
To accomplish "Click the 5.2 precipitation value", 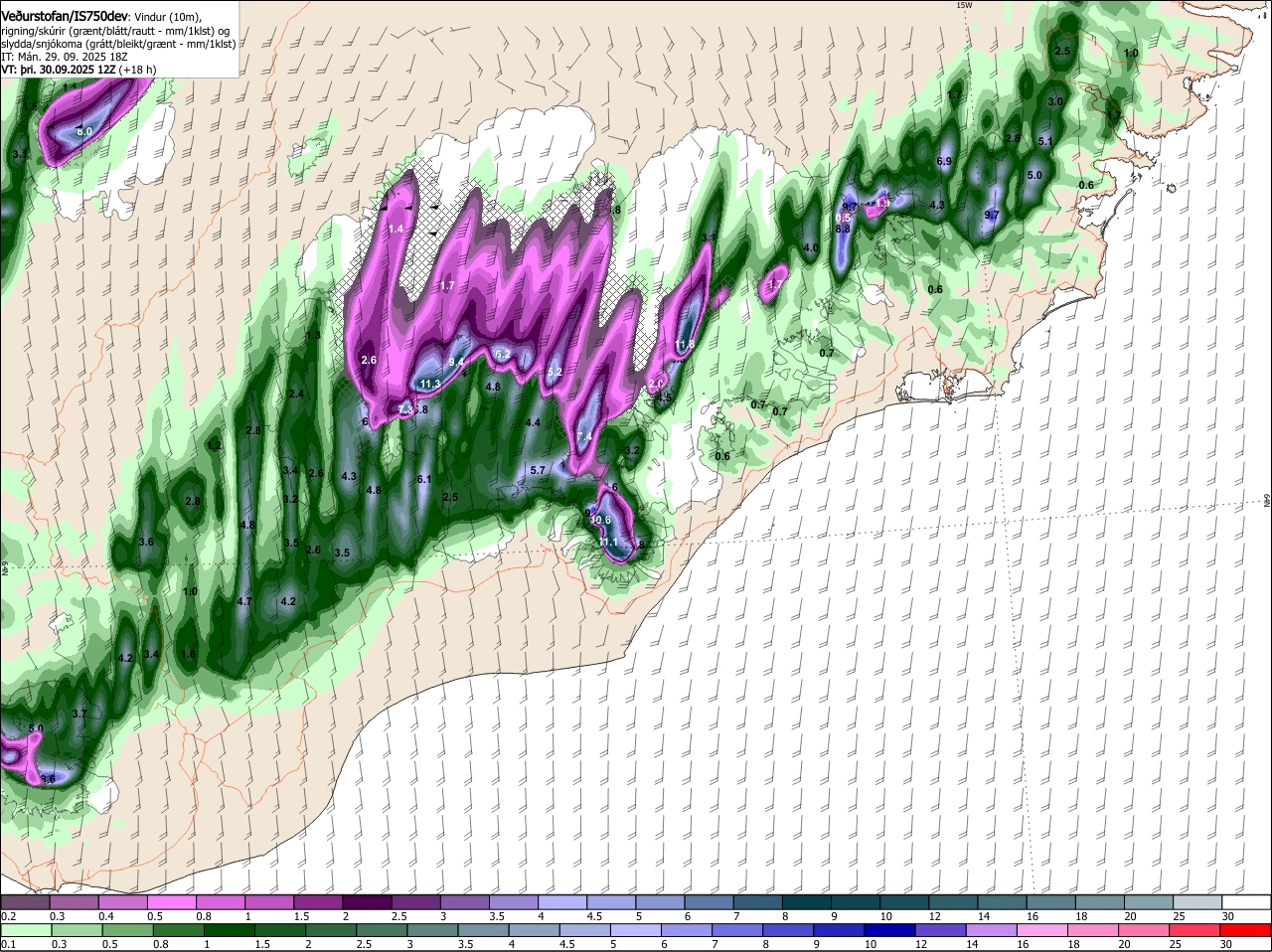I will point(556,372).
